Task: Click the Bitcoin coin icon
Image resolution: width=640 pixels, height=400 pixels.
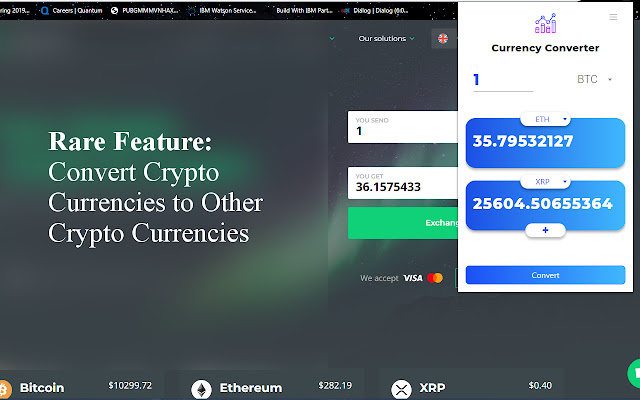Action: [4, 388]
